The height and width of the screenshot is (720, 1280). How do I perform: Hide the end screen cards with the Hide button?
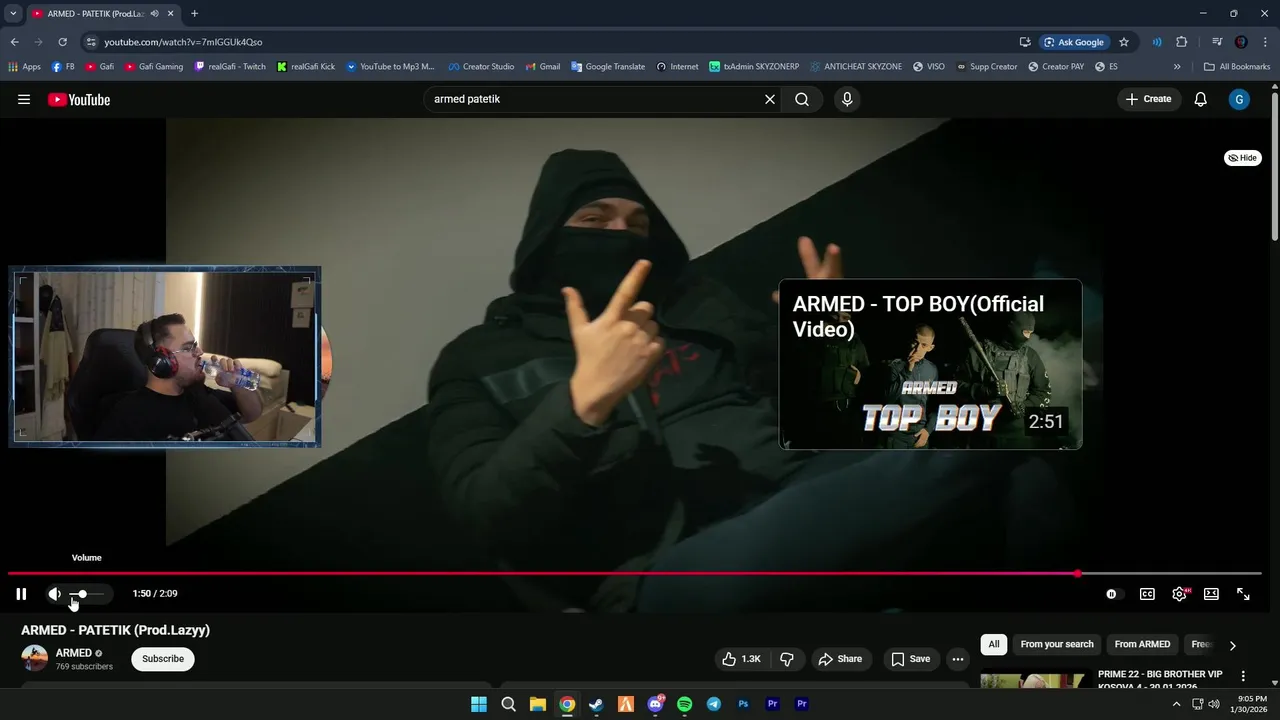1243,158
